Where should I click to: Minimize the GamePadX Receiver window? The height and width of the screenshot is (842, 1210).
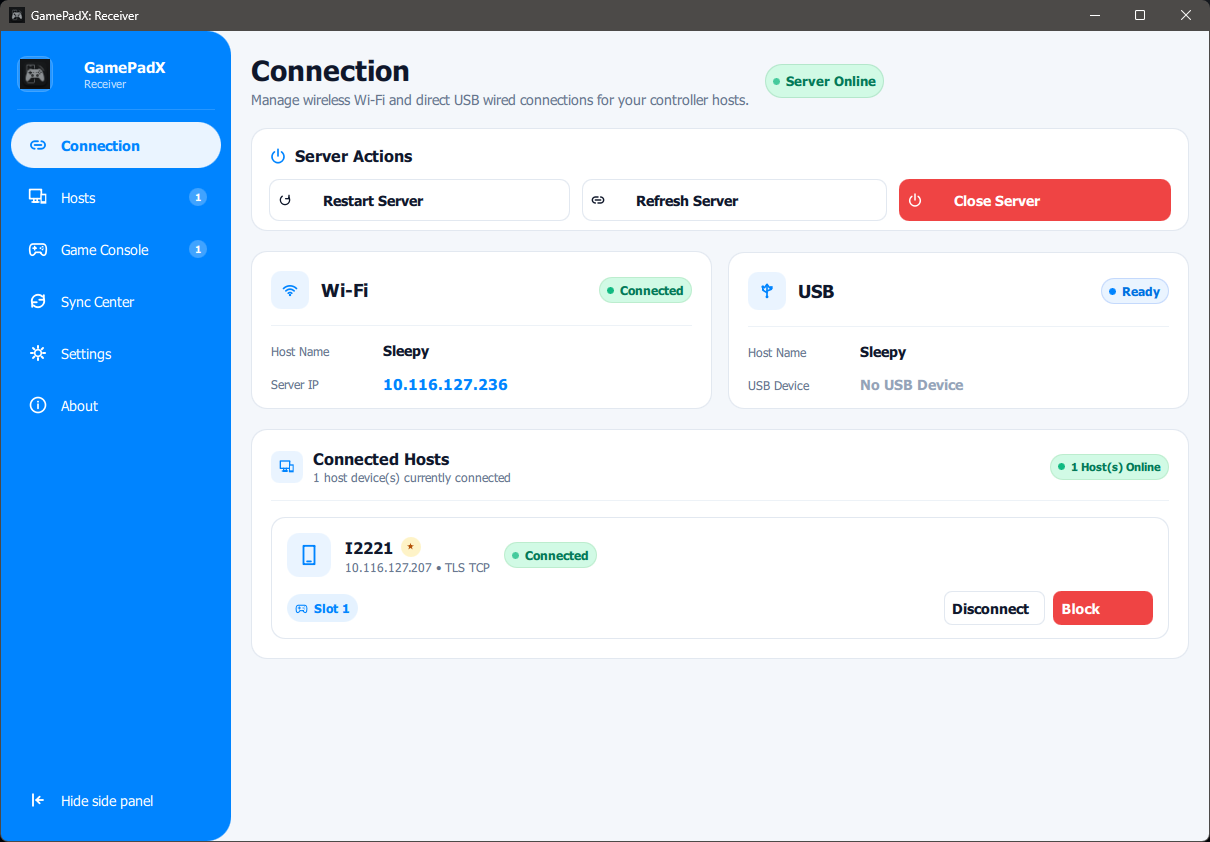click(x=1094, y=15)
